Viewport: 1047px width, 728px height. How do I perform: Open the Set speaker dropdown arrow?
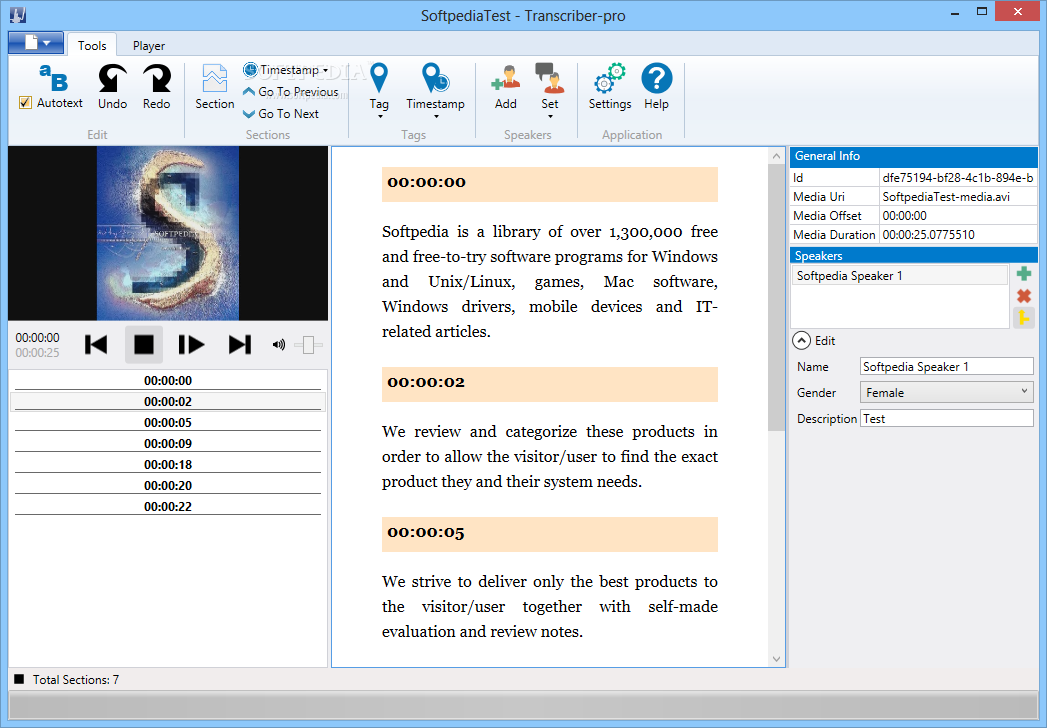click(550, 117)
